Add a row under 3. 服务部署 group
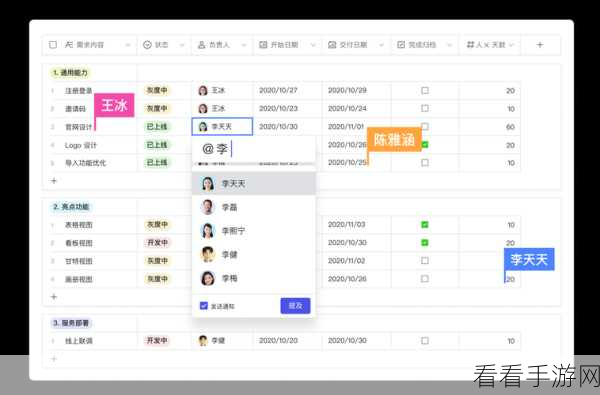 pyautogui.click(x=54, y=359)
